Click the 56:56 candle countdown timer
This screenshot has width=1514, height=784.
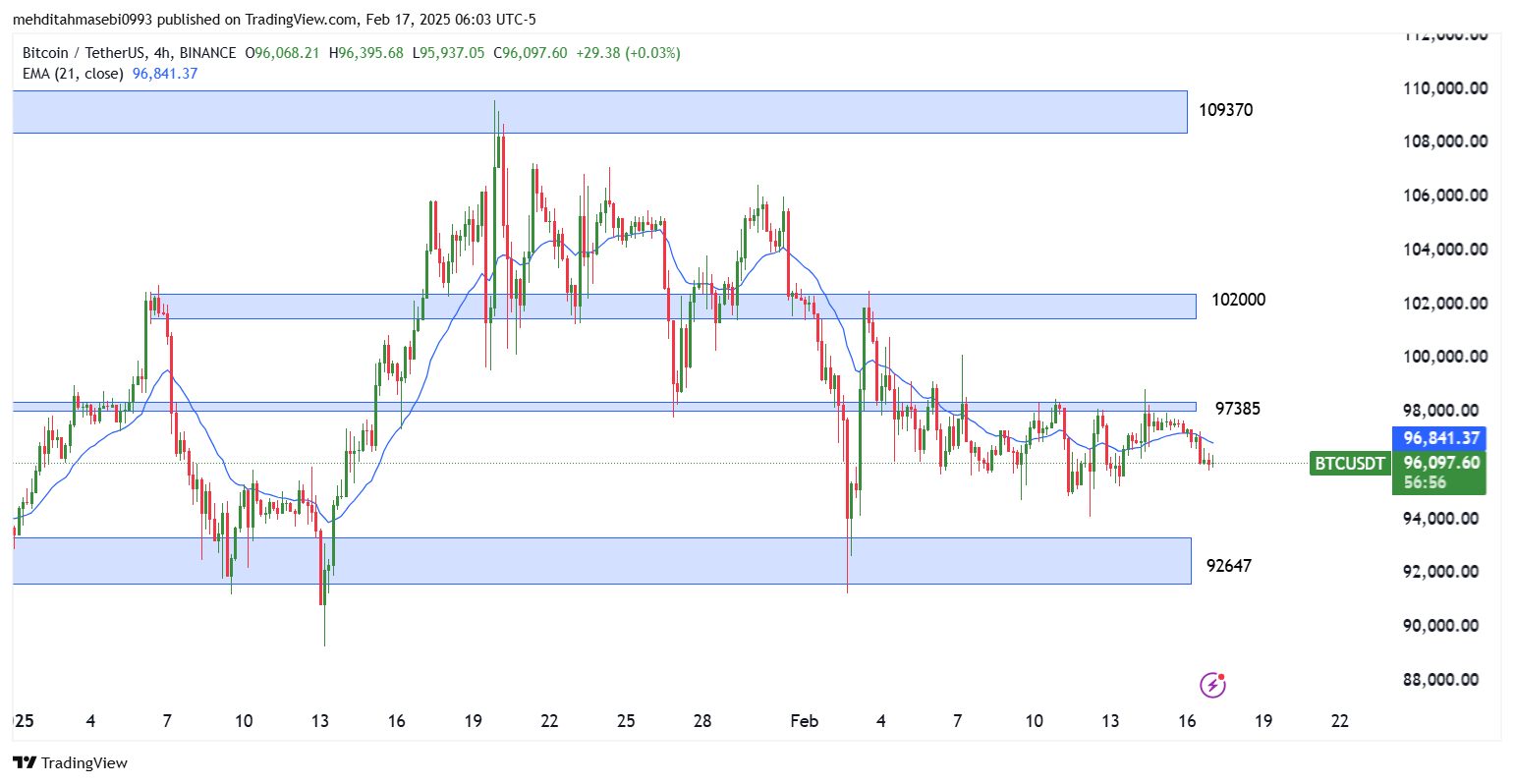click(1424, 482)
